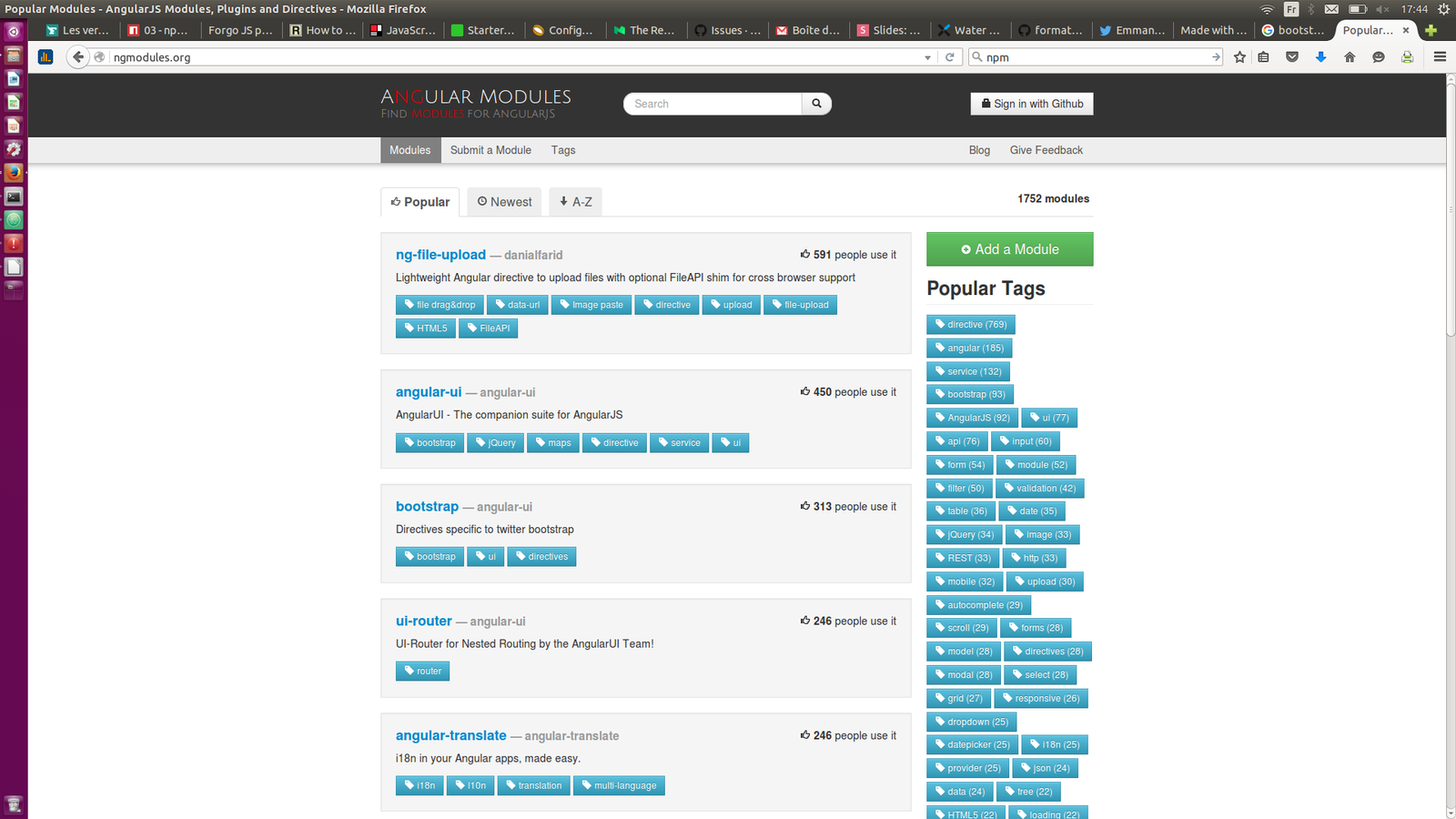
Task: Switch to the A-Z tab
Action: click(x=575, y=202)
